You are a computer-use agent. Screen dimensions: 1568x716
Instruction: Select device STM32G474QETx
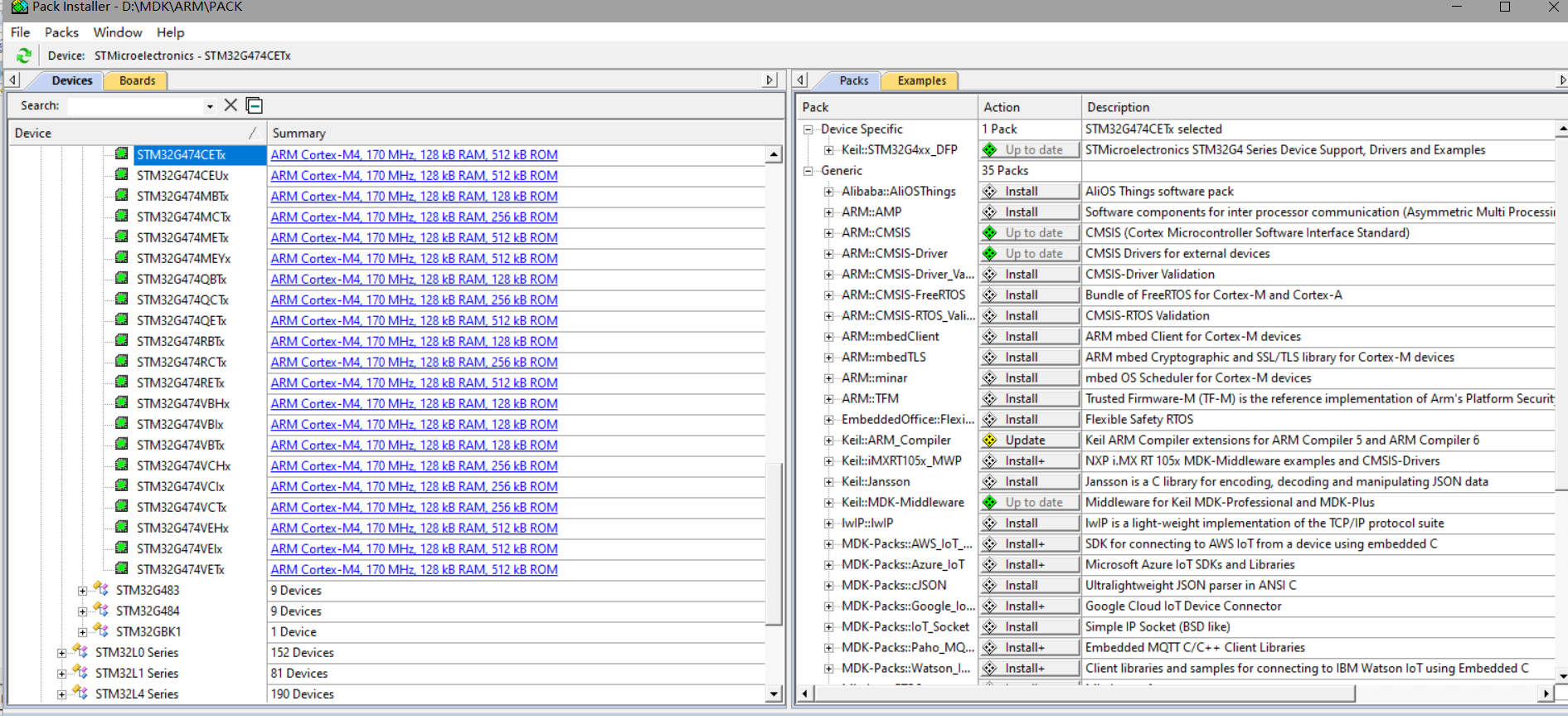(182, 321)
